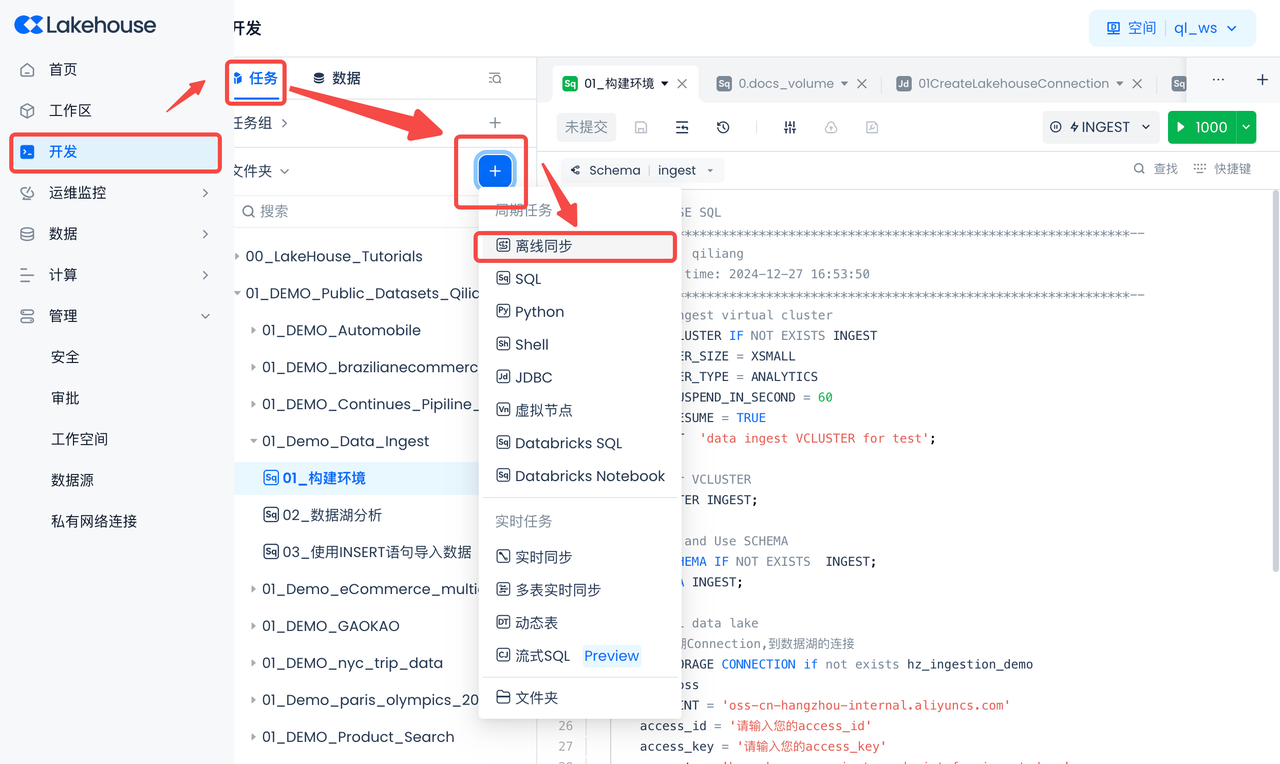This screenshot has height=764, width=1280.
Task: Open the tab overflow ellipsis menu
Action: point(1218,80)
